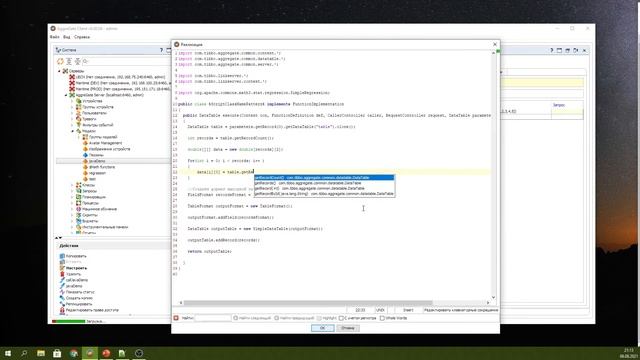Click the Найти следующий option in find bar
Viewport: 640px width, 360px height.
click(x=252, y=318)
